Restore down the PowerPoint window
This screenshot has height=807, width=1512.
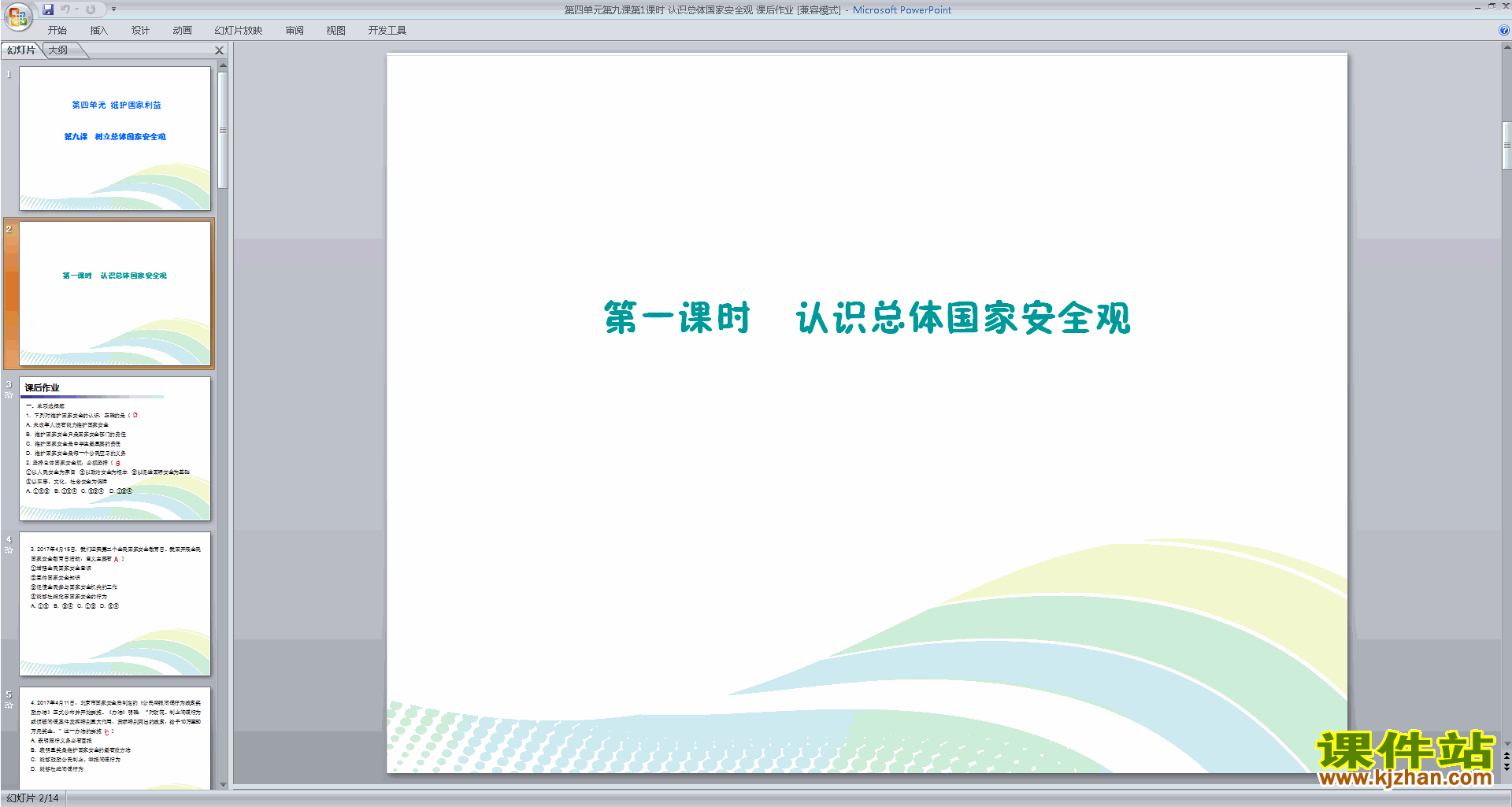[1492, 6]
